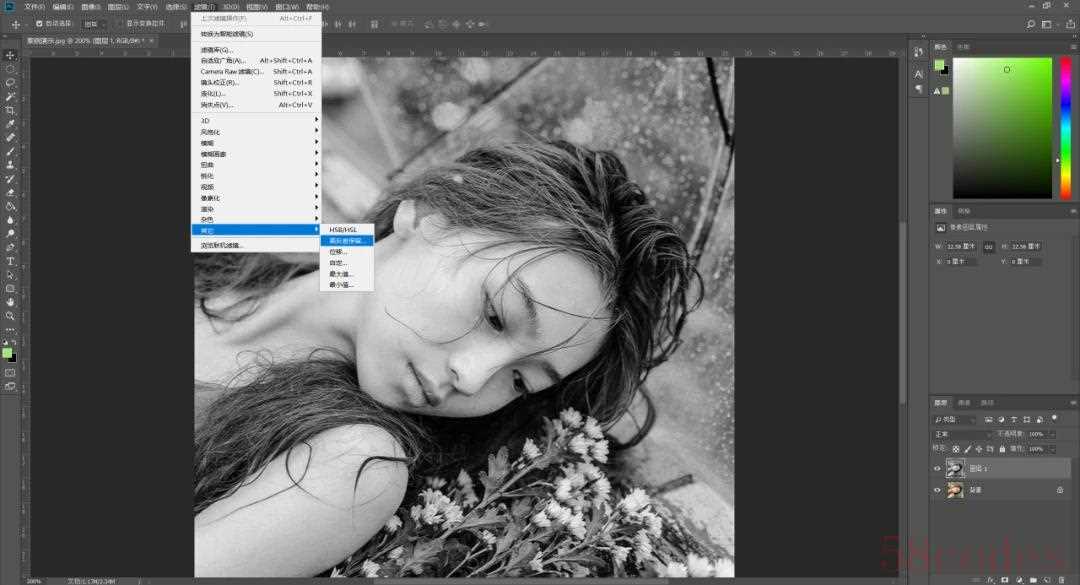This screenshot has width=1080, height=585.
Task: Select the Healing Brush tool
Action: coord(10,138)
